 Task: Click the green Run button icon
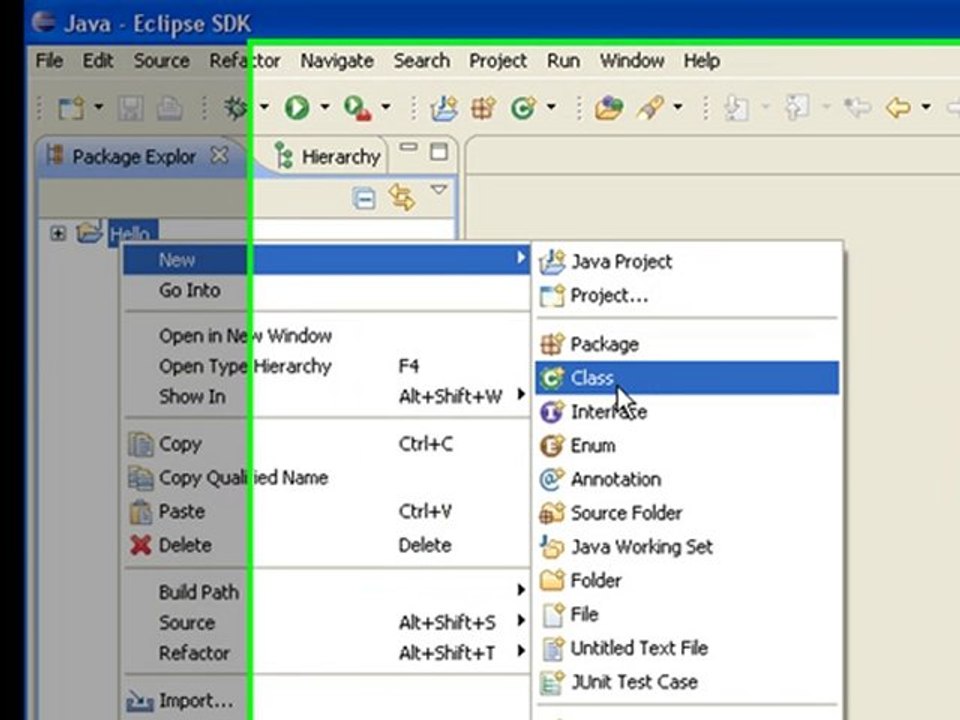pos(297,108)
